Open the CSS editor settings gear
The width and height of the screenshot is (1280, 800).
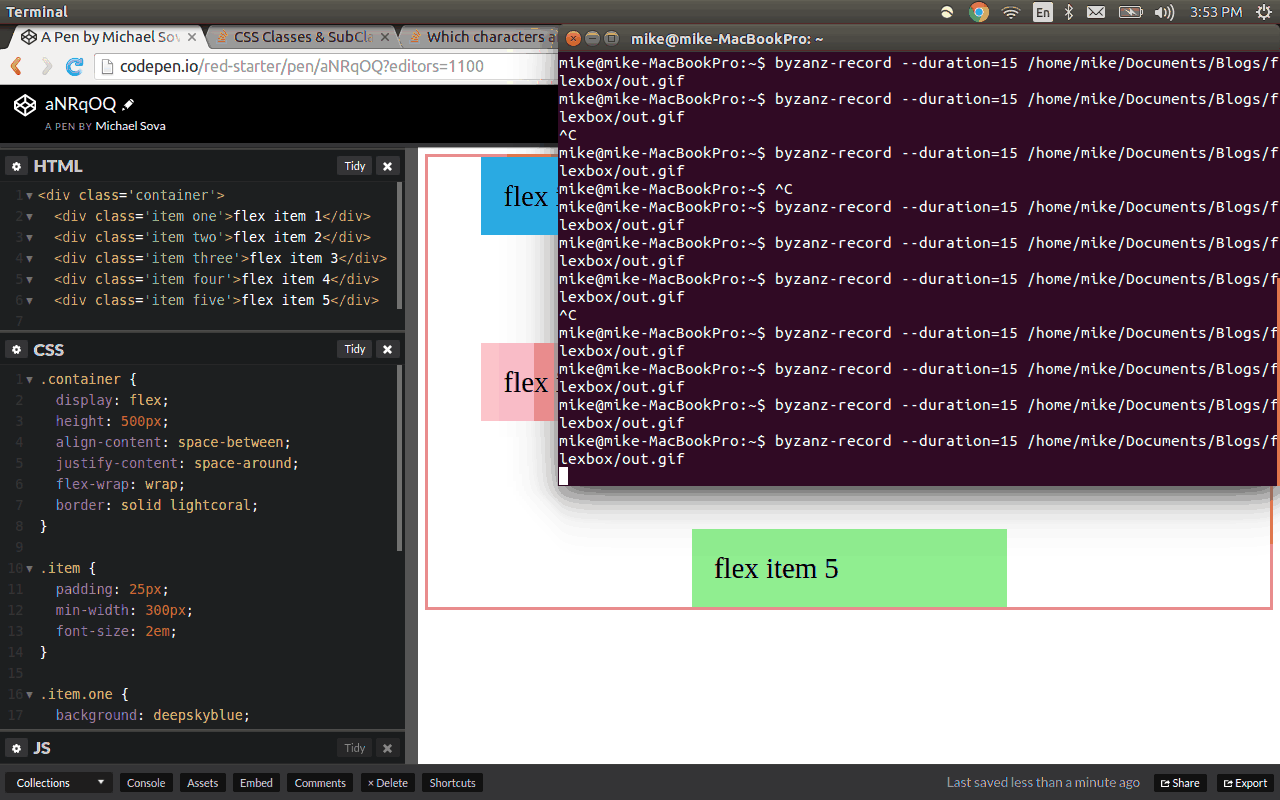tap(16, 349)
